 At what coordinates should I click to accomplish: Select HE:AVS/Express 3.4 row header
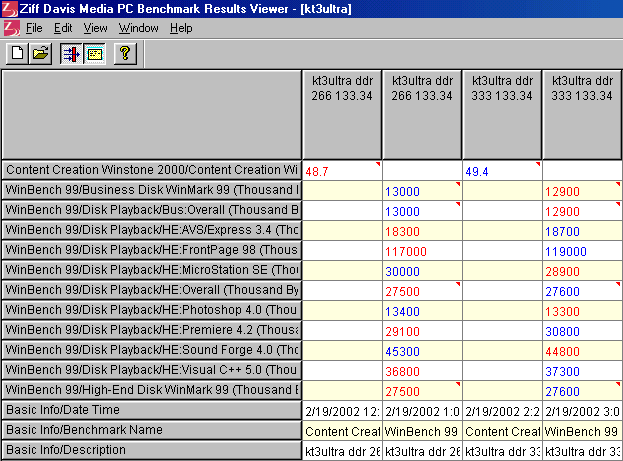pyautogui.click(x=151, y=230)
